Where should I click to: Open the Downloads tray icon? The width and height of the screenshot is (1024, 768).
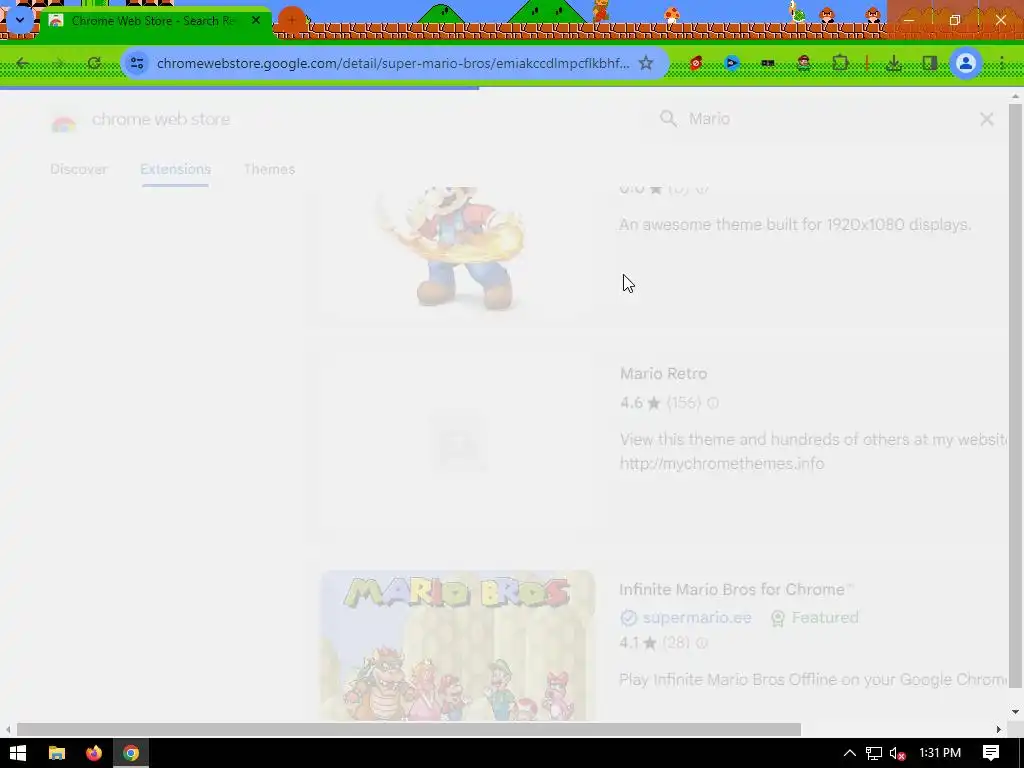[894, 63]
